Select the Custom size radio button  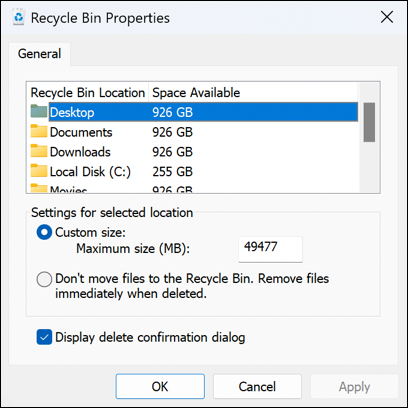pos(44,232)
